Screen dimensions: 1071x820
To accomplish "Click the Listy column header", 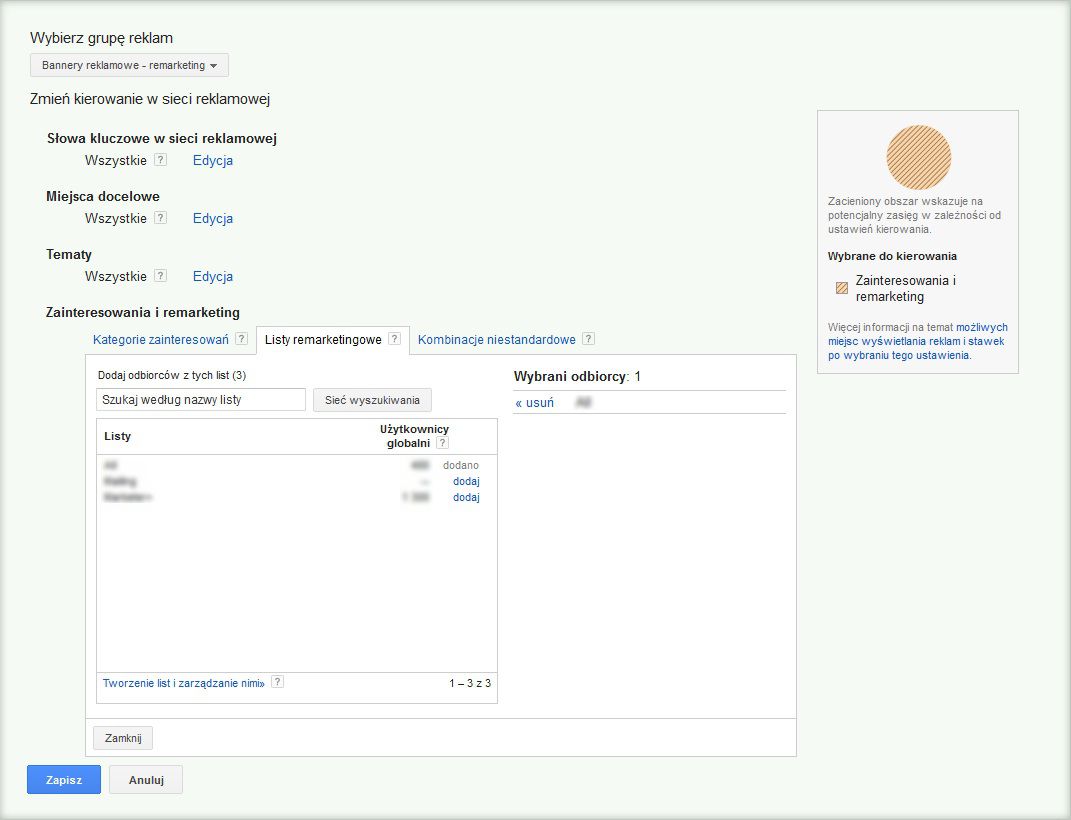I will (117, 436).
